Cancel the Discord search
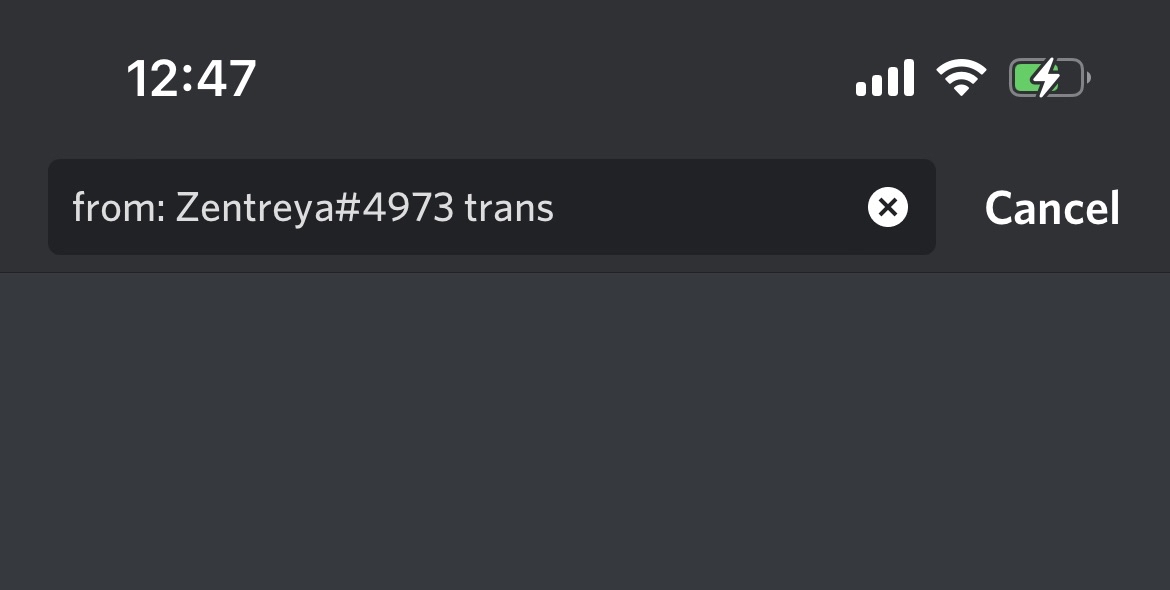Image resolution: width=1170 pixels, height=590 pixels. point(1052,207)
